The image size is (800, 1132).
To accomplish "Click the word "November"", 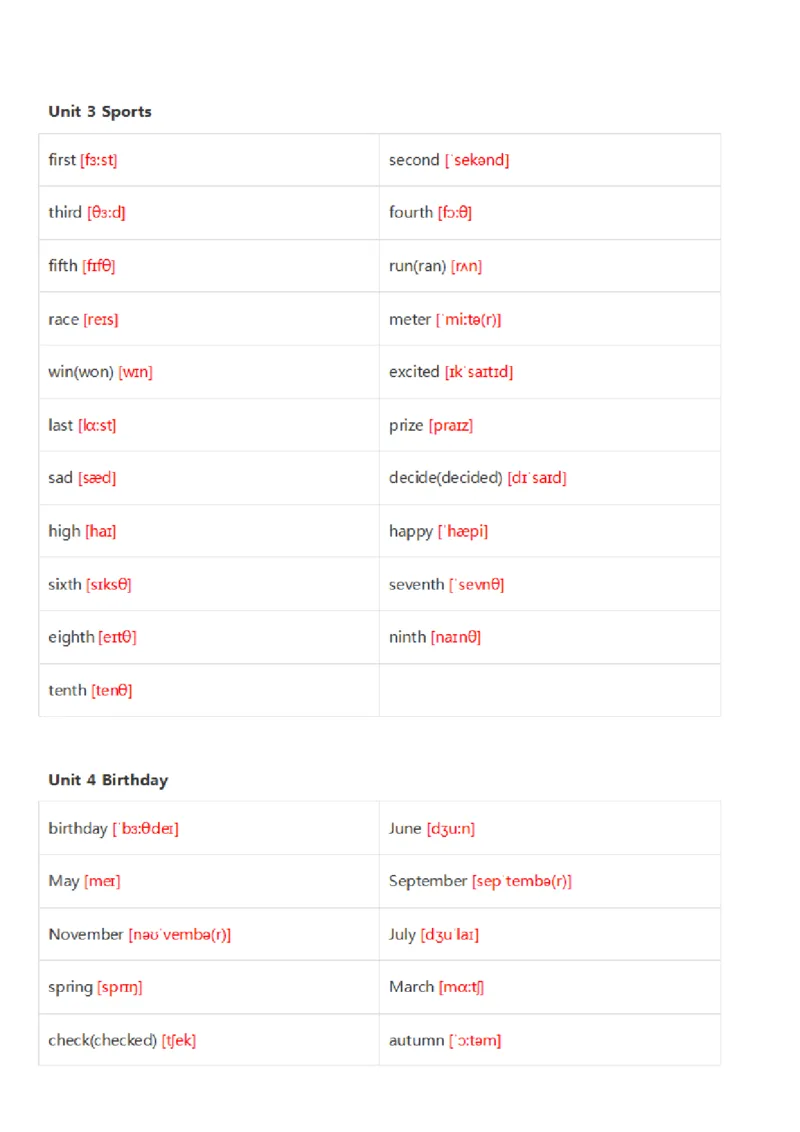I will click(x=86, y=934).
